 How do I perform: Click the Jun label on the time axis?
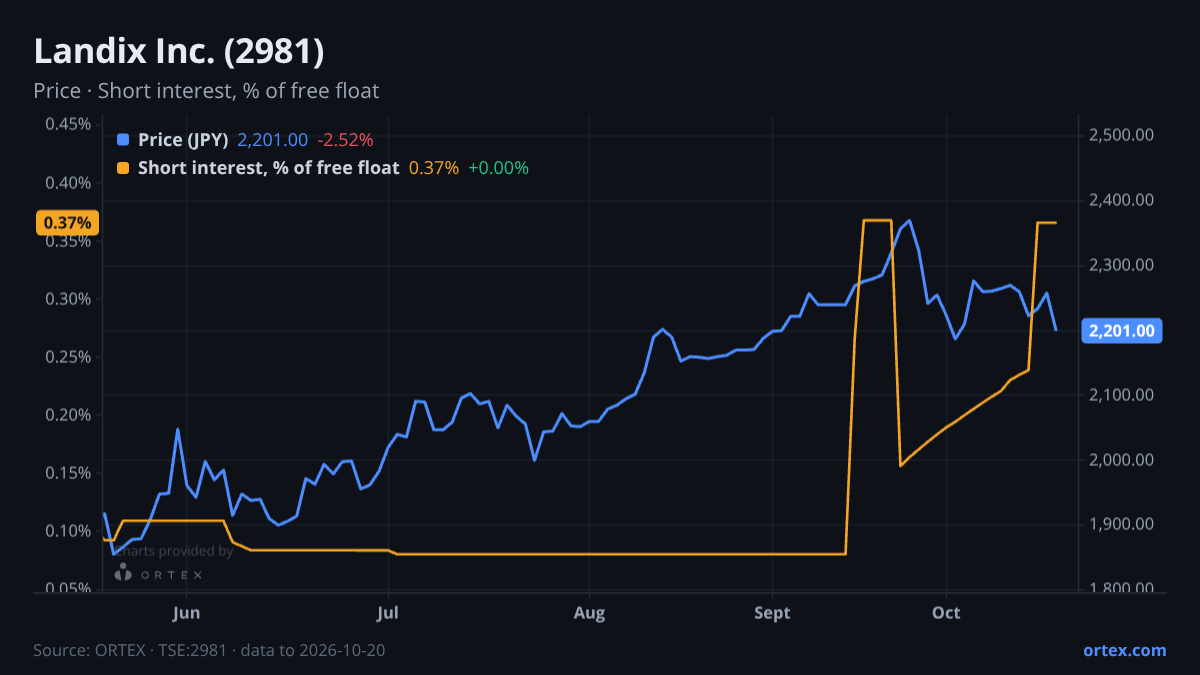point(187,612)
